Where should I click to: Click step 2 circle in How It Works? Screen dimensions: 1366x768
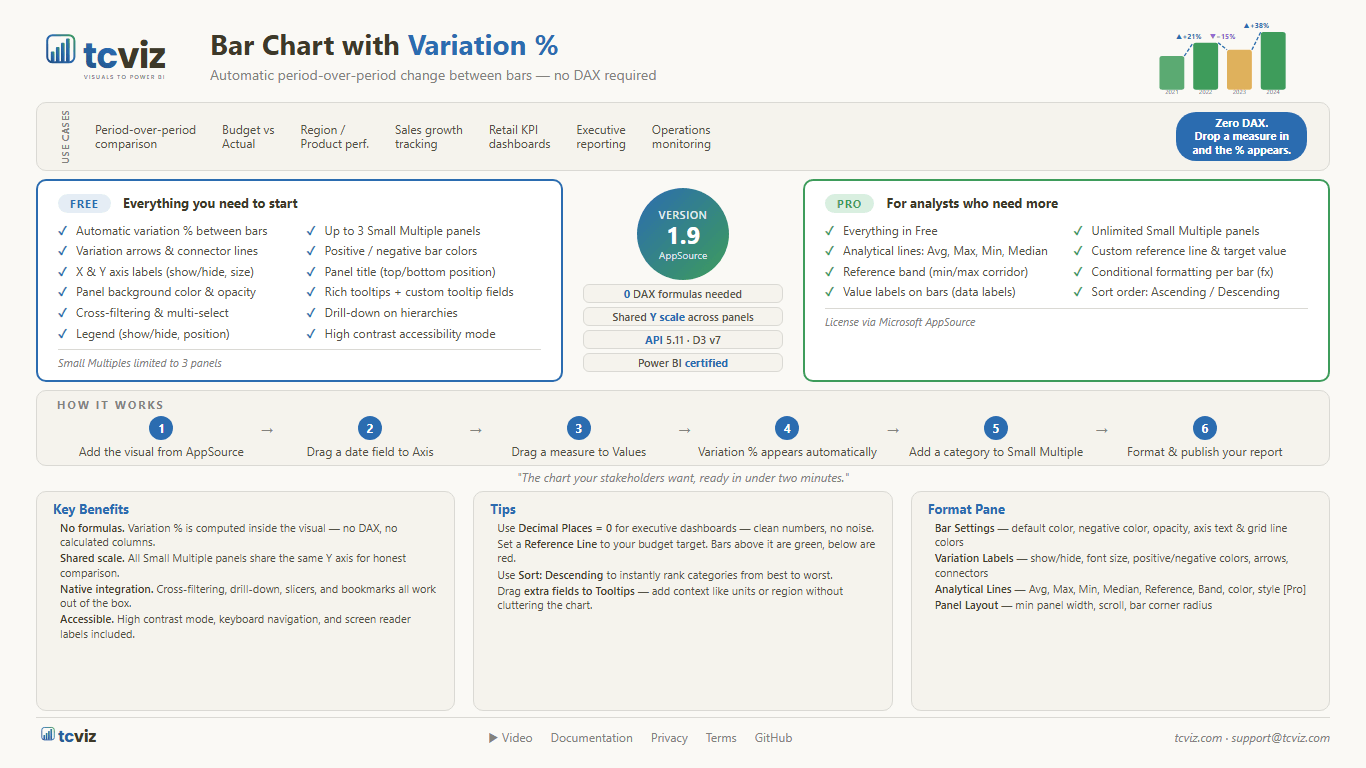click(370, 428)
